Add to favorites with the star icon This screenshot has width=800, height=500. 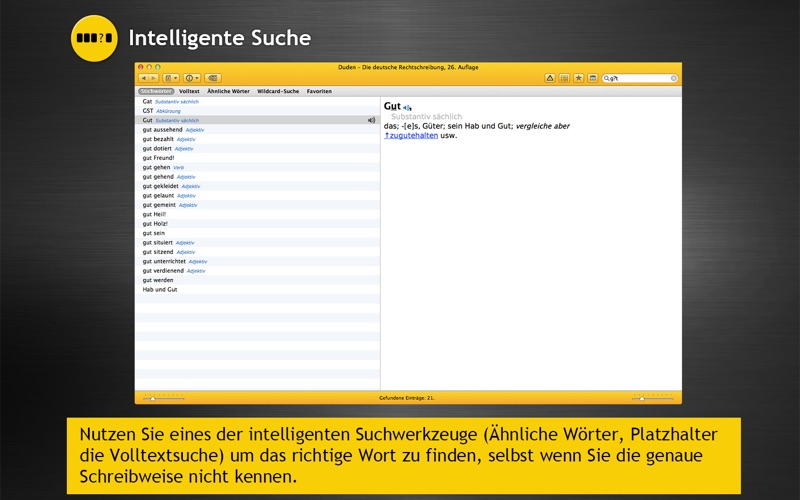click(579, 78)
